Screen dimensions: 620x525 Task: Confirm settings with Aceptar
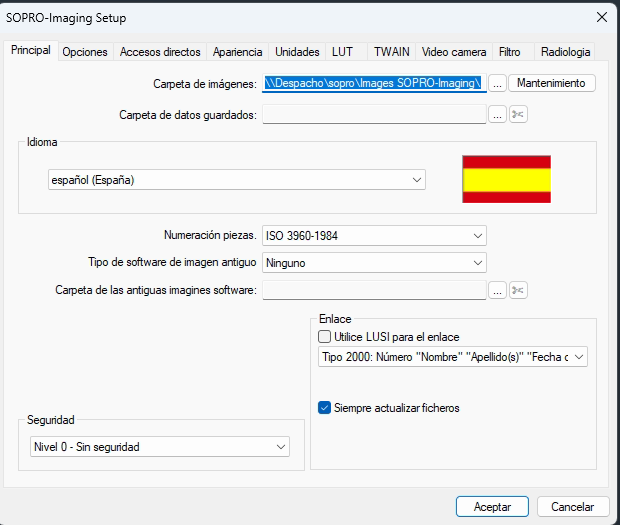point(492,506)
